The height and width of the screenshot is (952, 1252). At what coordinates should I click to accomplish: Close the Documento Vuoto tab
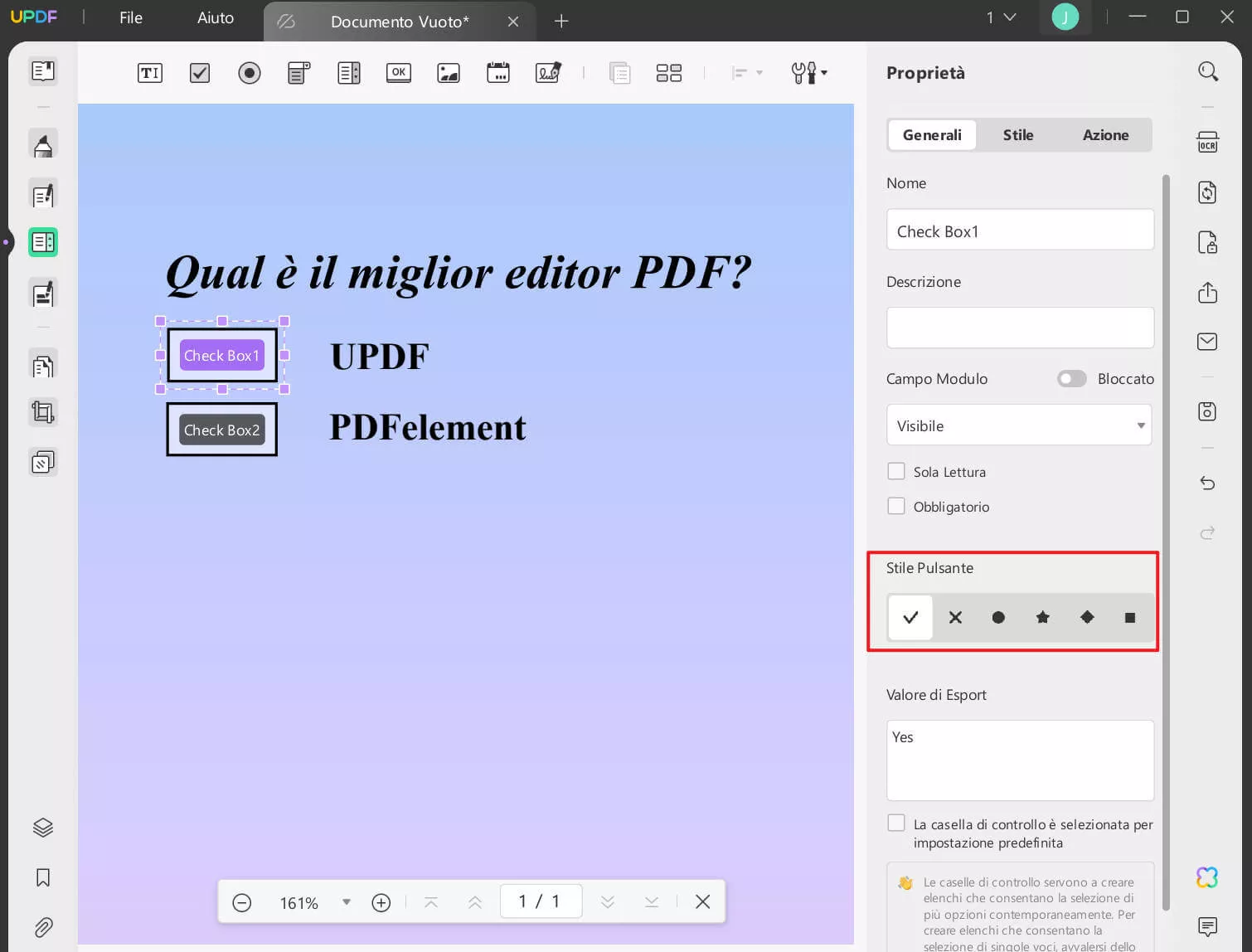tap(513, 22)
